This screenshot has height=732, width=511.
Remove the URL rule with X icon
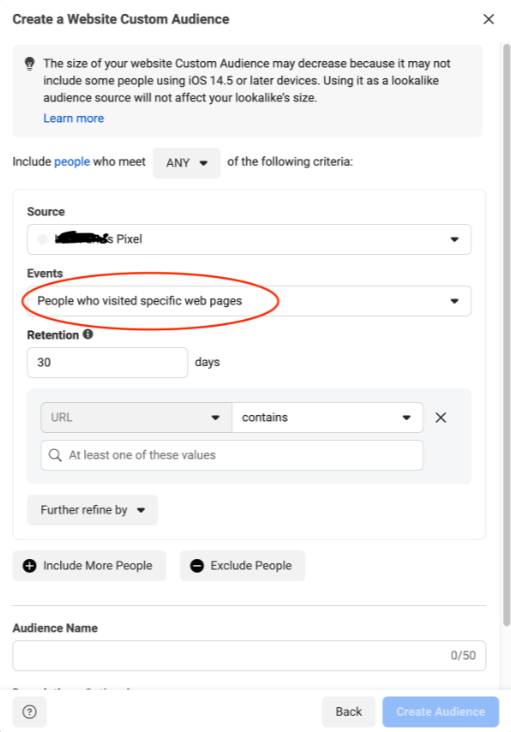pyautogui.click(x=441, y=417)
